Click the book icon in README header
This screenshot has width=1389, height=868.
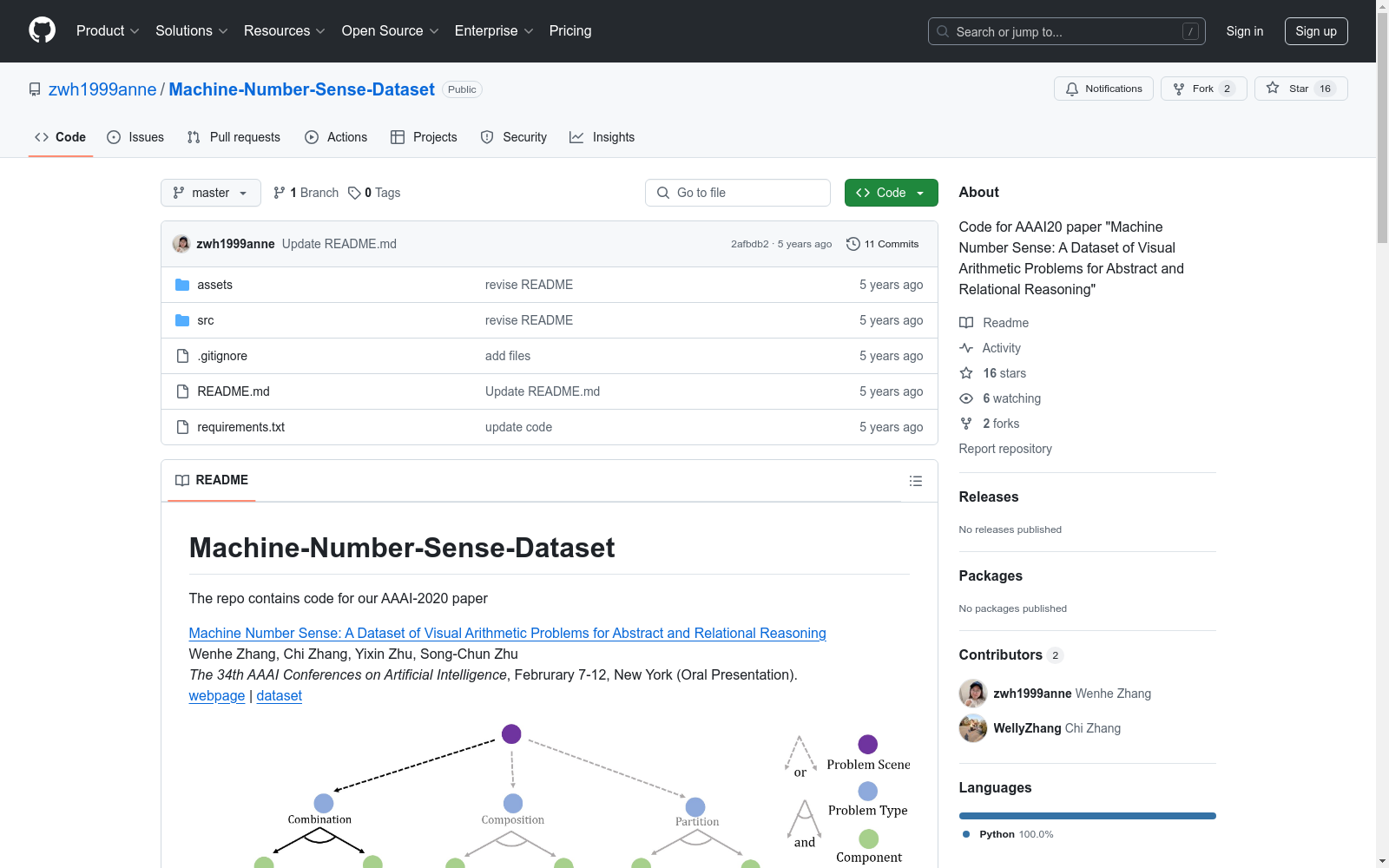(182, 480)
